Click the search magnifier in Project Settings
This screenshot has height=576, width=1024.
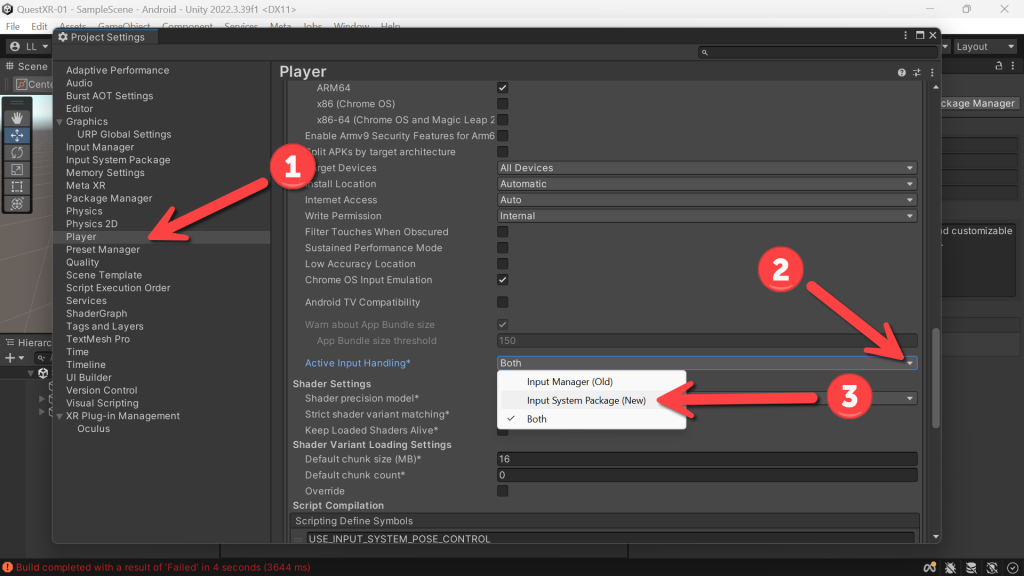(x=705, y=52)
